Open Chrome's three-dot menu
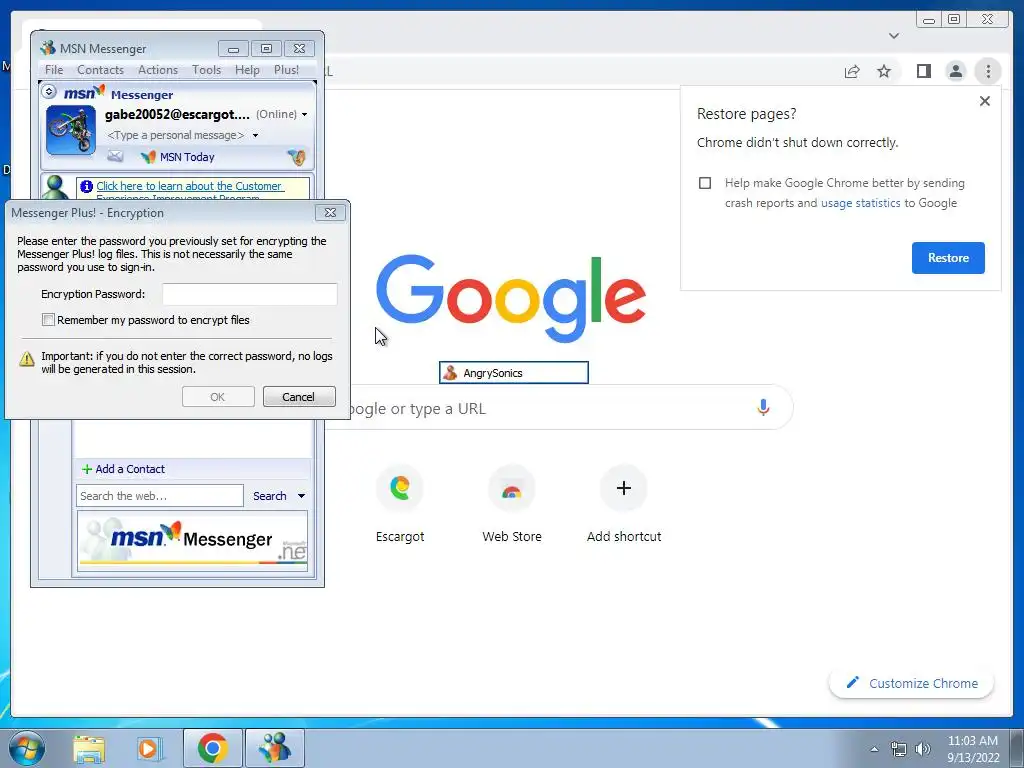The height and width of the screenshot is (768, 1024). click(x=987, y=71)
